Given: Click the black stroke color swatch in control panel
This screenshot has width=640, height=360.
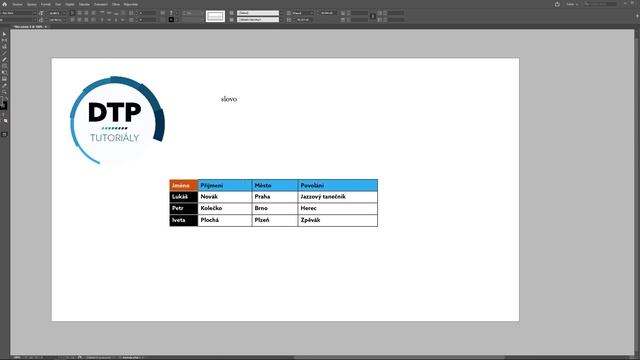Looking at the screenshot, I should coord(171,20).
